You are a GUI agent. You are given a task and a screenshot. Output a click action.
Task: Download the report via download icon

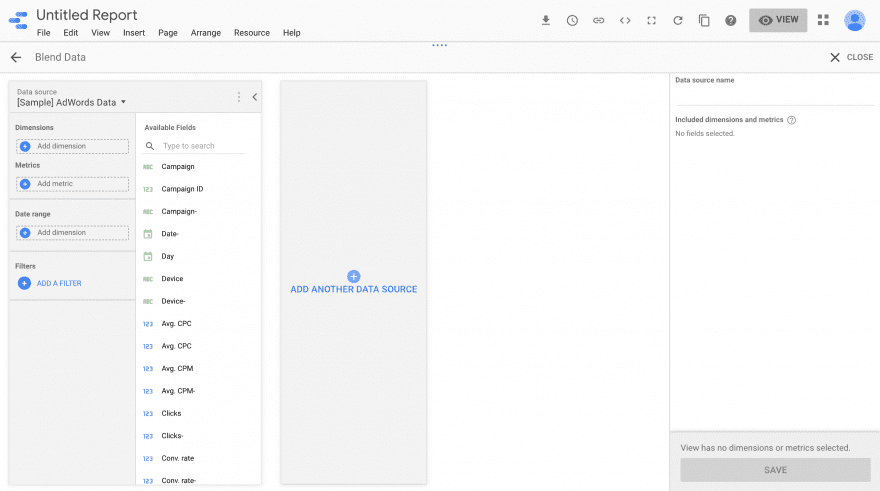pyautogui.click(x=546, y=21)
